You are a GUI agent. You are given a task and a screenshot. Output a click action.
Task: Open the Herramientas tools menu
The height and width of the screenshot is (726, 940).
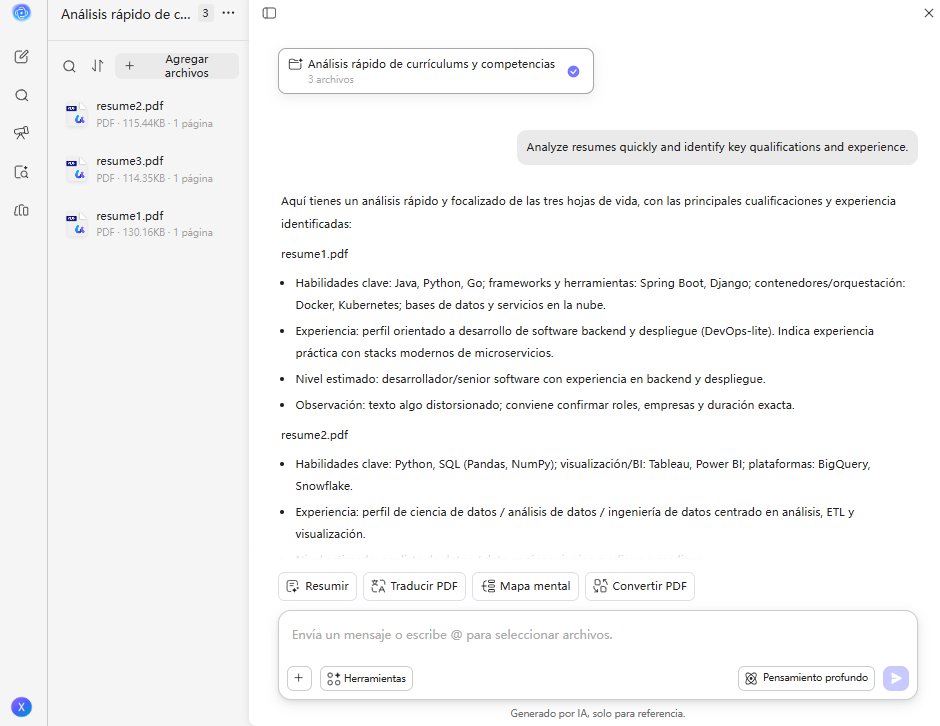(366, 678)
